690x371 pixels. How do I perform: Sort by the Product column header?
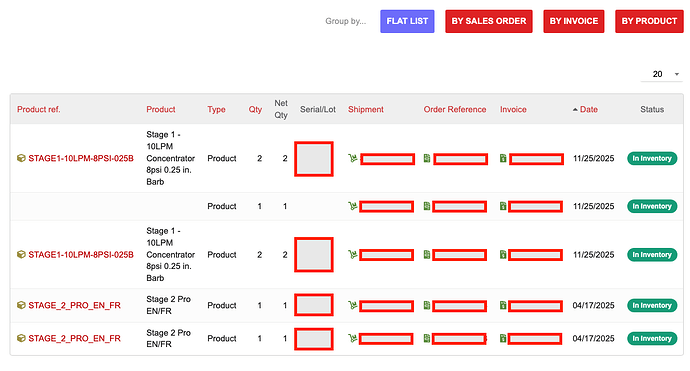tap(161, 109)
